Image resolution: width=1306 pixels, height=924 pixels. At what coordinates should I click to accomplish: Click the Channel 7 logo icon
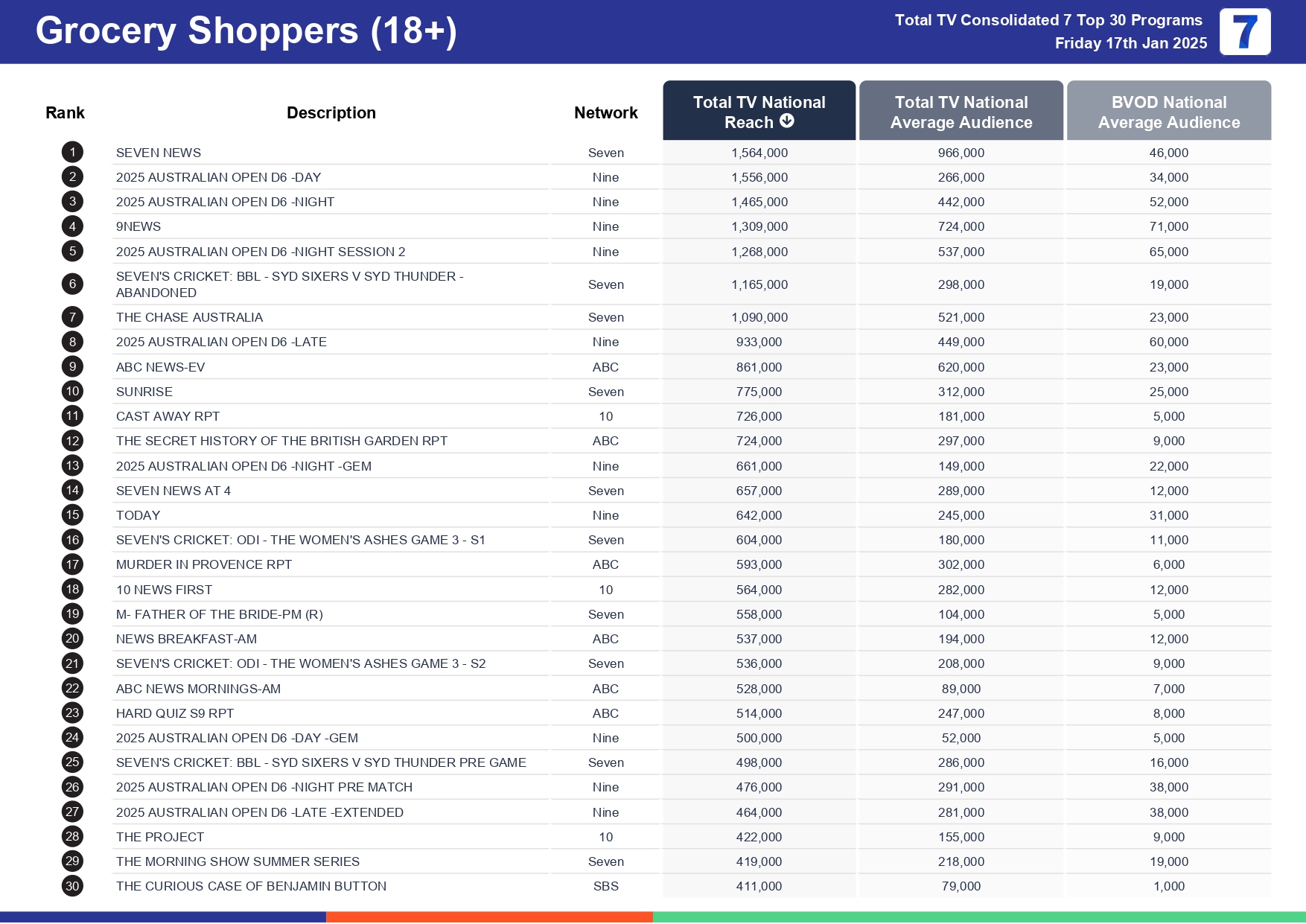tap(1244, 32)
